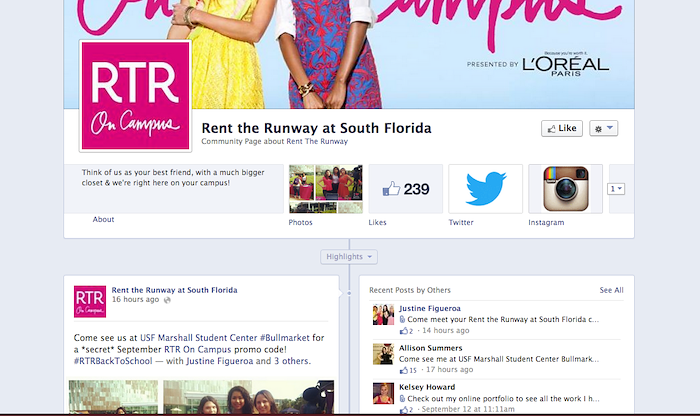
Task: Click the Recent Posts by Others heading
Action: [x=410, y=290]
